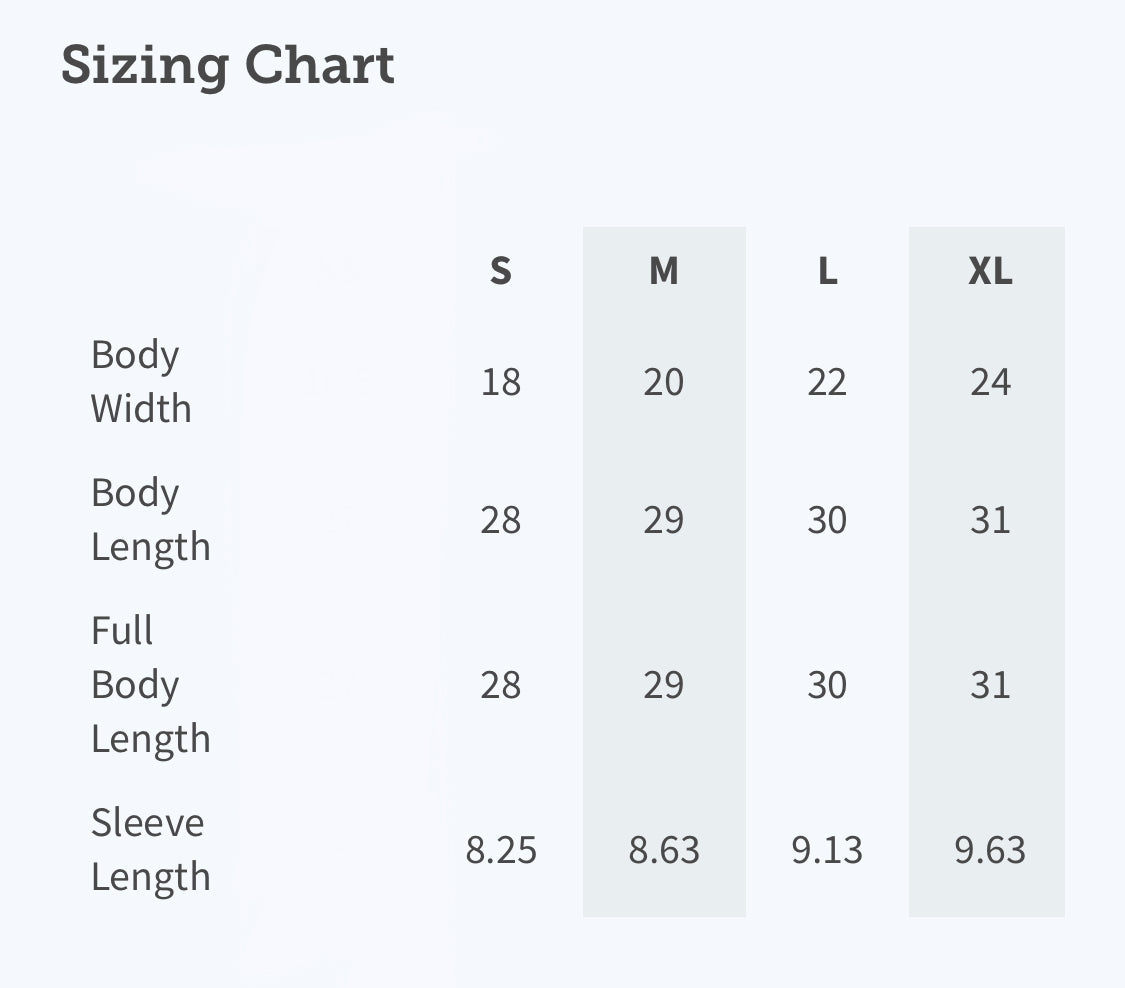Viewport: 1125px width, 988px height.
Task: Click the Body Length row label
Action: 151,520
